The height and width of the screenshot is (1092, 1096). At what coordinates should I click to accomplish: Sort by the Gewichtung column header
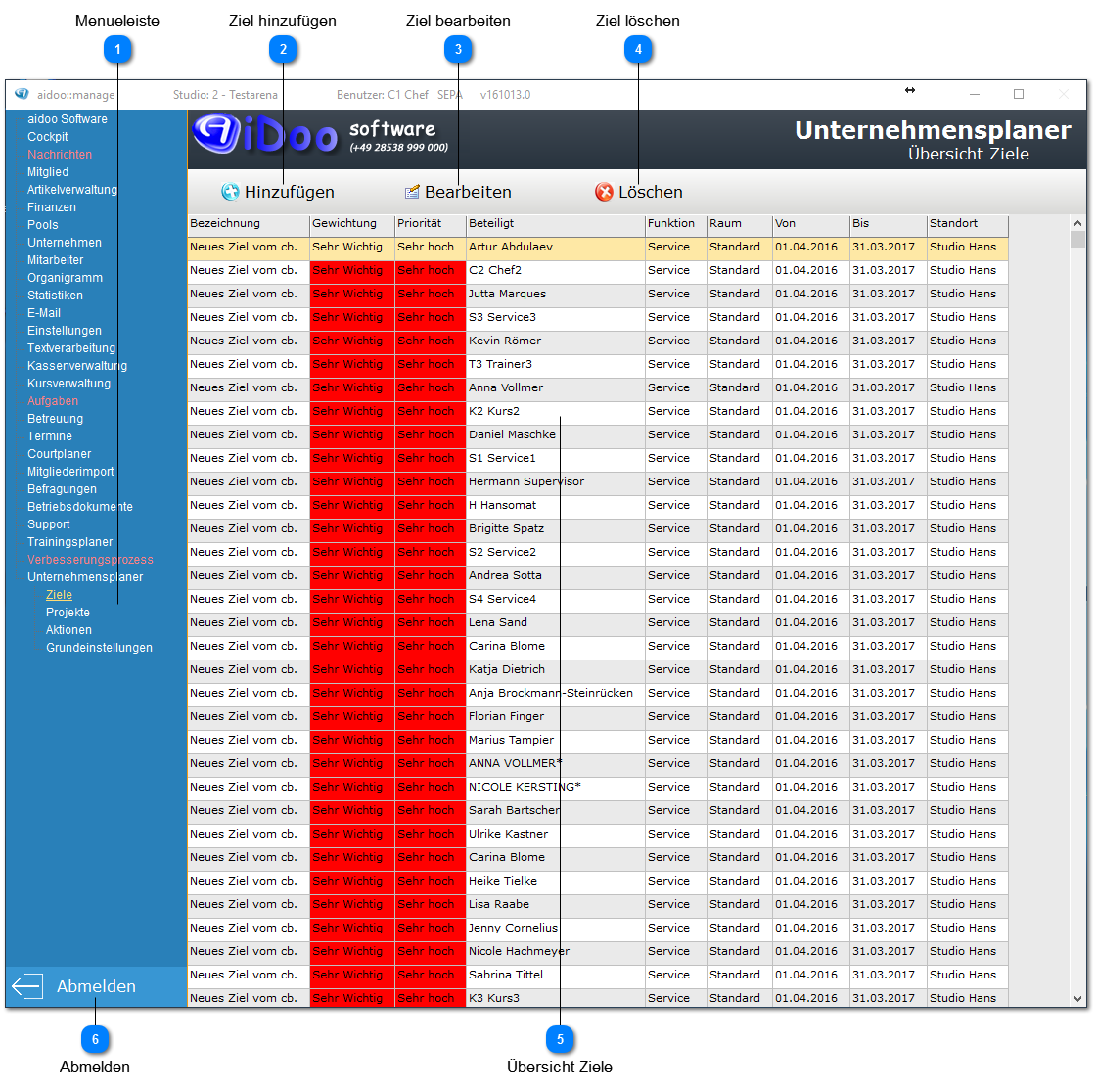(352, 224)
